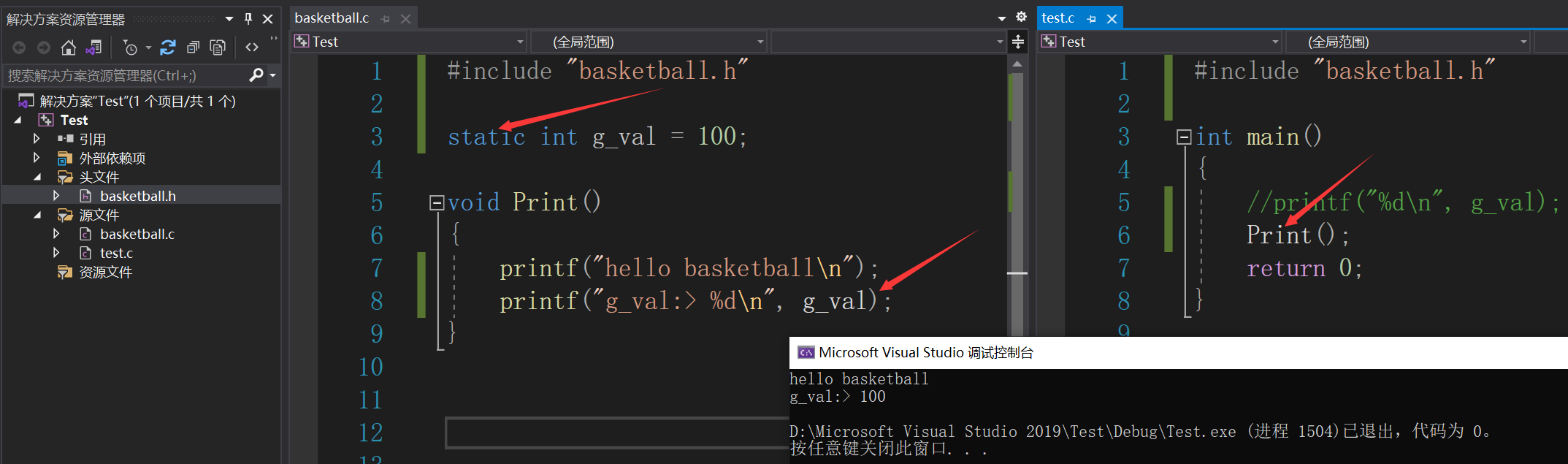
Task: Select basketball.h in Solution Explorer
Action: tap(138, 196)
